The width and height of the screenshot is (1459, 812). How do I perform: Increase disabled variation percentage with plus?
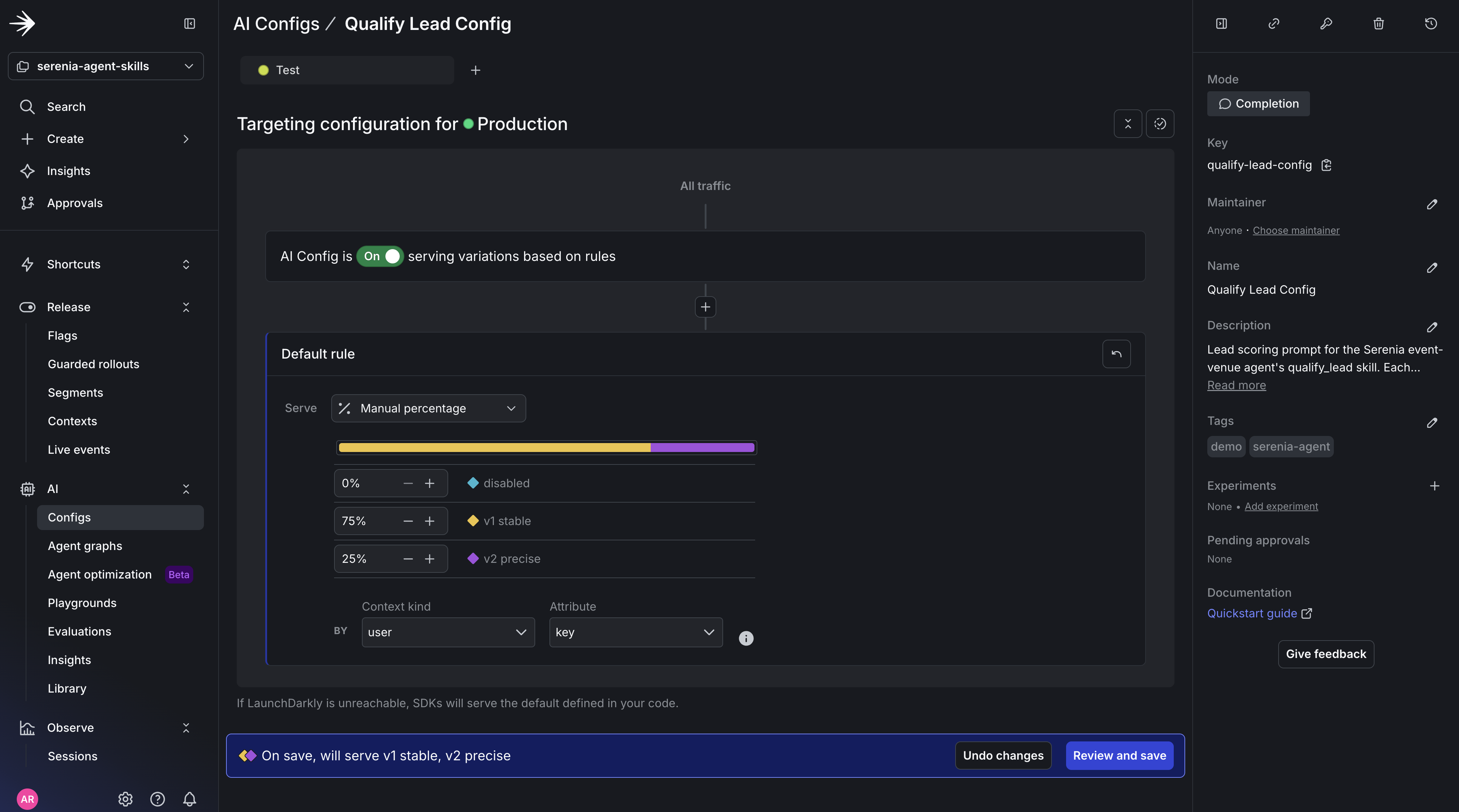(x=429, y=483)
